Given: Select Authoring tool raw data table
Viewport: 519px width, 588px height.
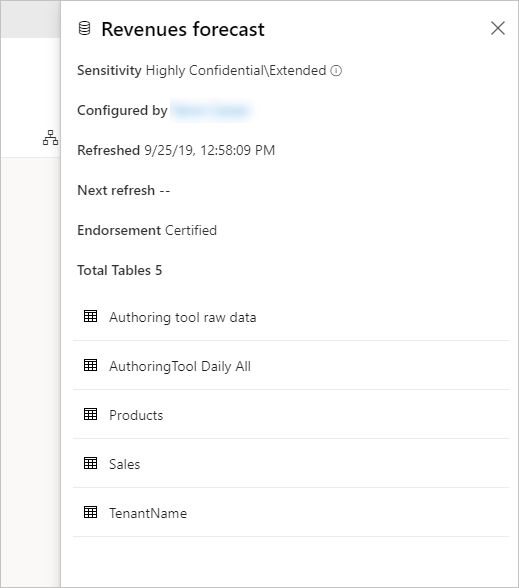Looking at the screenshot, I should click(x=291, y=317).
